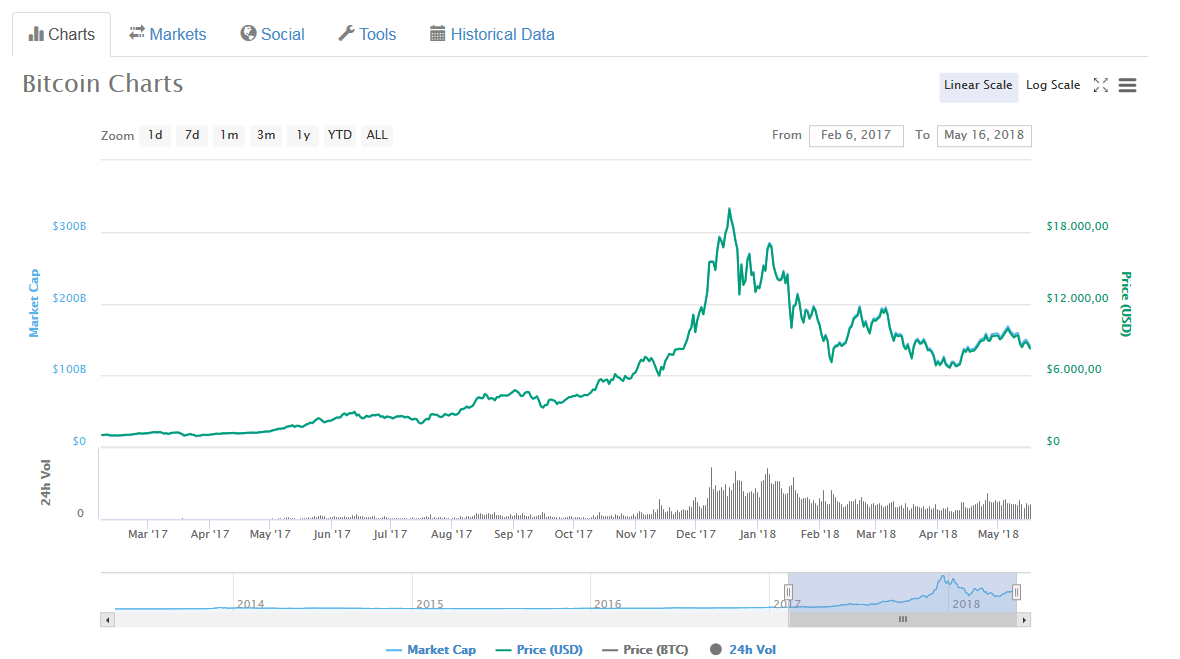Click the 2014 label in navigator

[251, 604]
